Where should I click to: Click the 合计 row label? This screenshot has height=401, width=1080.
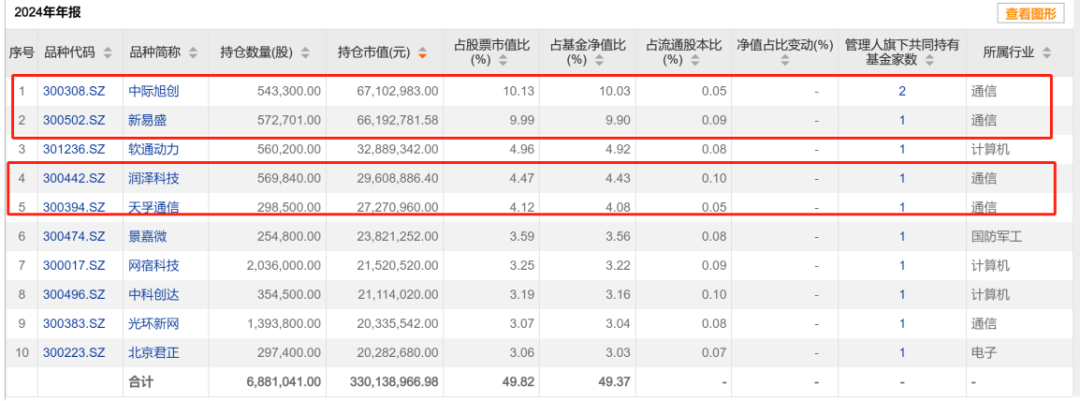(x=141, y=381)
